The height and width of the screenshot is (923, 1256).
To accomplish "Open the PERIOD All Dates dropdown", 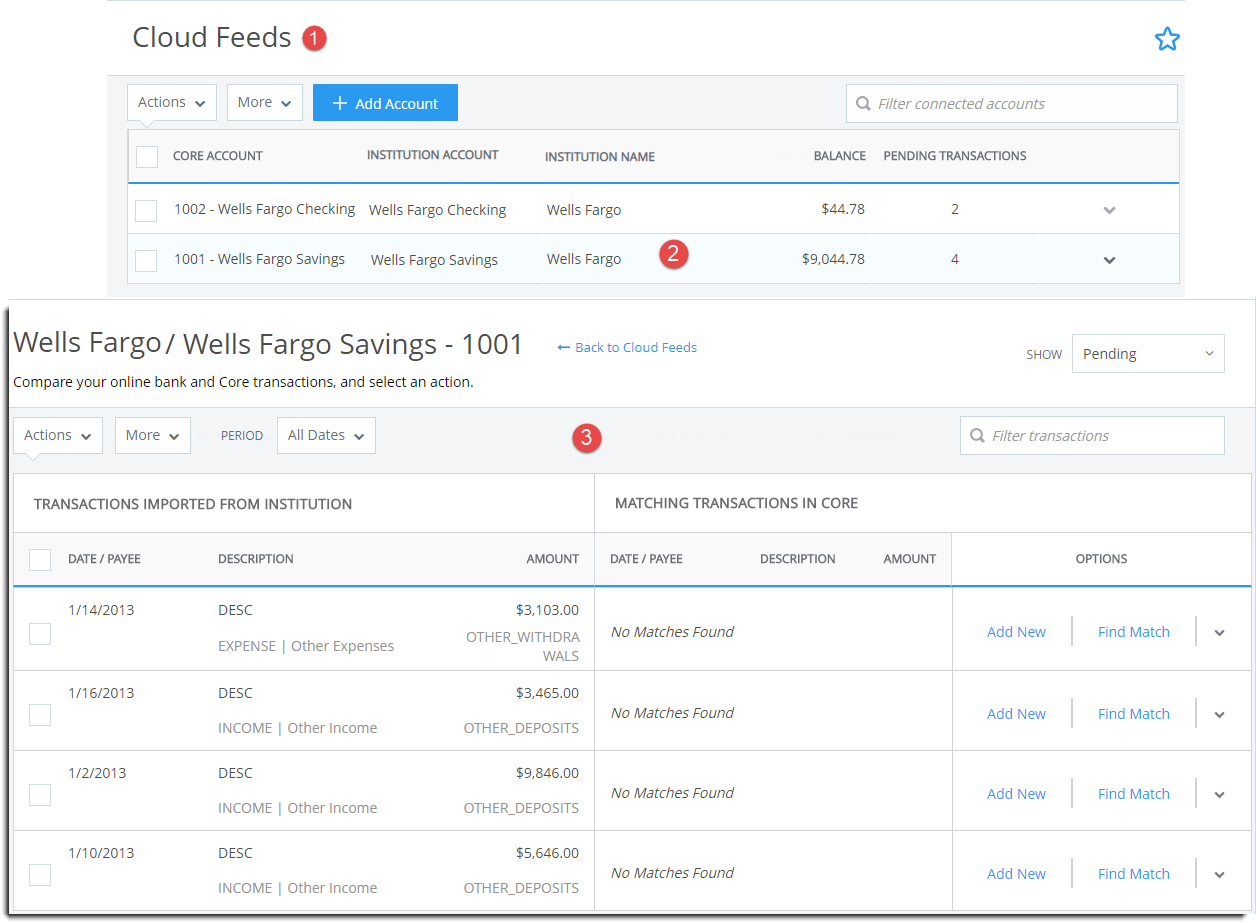I will pyautogui.click(x=326, y=435).
